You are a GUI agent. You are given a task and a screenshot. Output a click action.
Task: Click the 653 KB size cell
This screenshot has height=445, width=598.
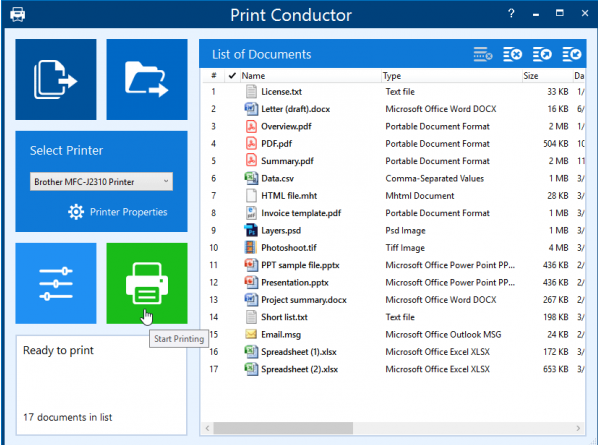[556, 369]
